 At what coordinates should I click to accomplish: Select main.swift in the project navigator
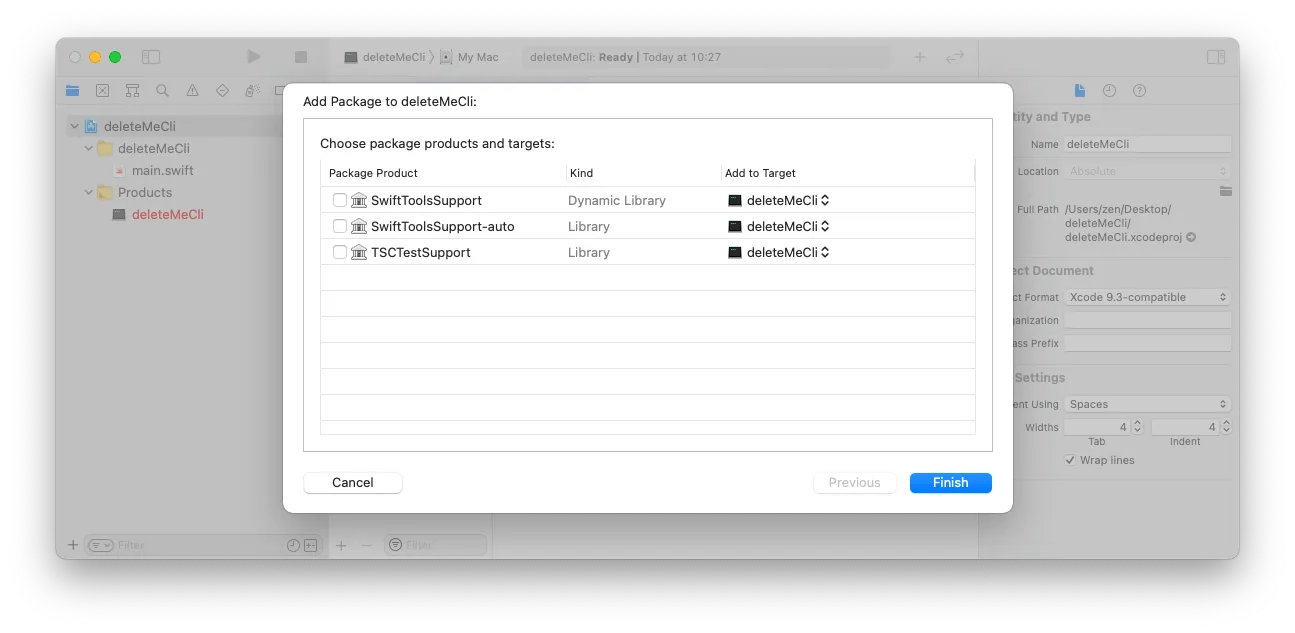point(162,170)
